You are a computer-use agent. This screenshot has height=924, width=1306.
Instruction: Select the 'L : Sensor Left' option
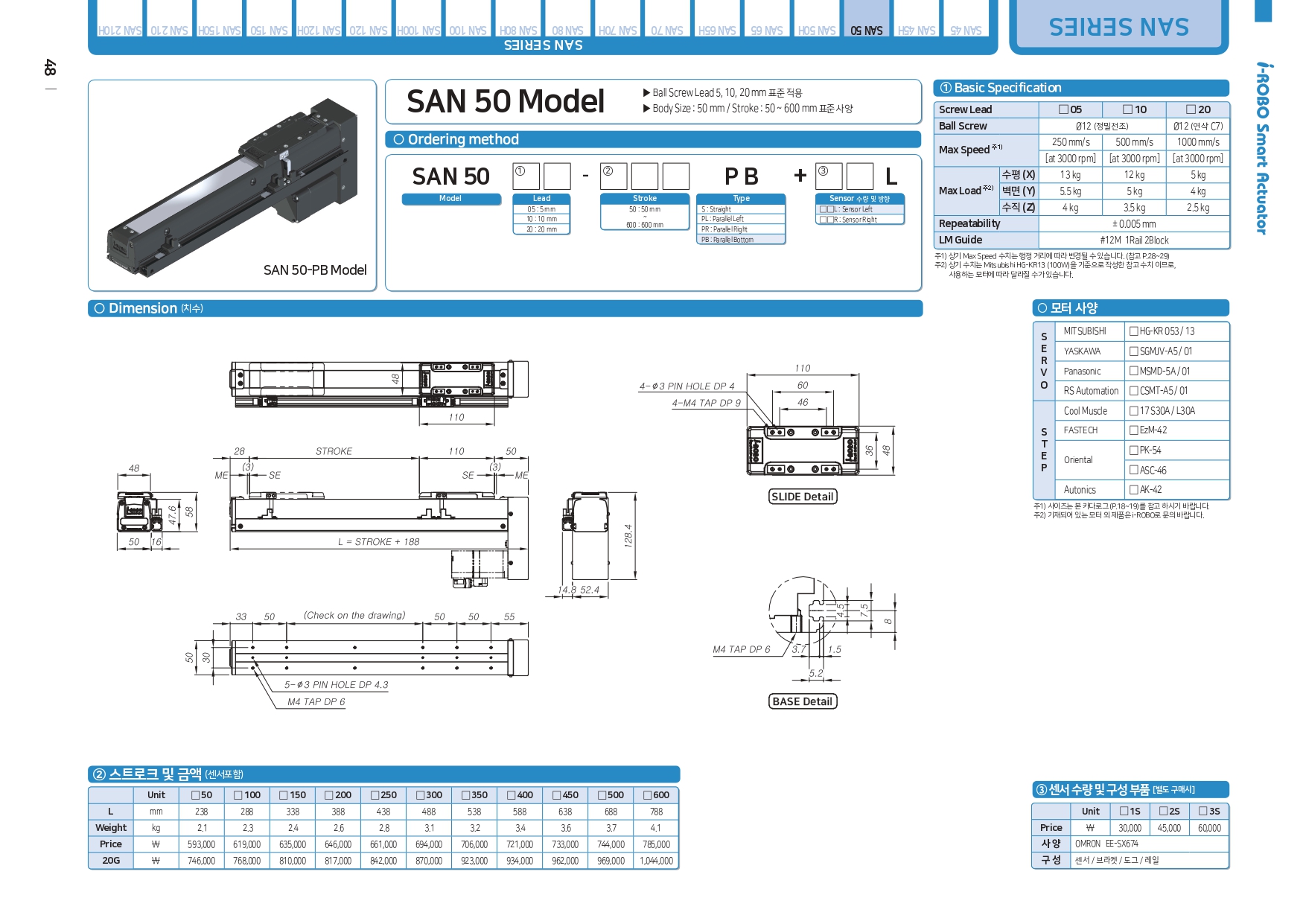click(x=859, y=209)
